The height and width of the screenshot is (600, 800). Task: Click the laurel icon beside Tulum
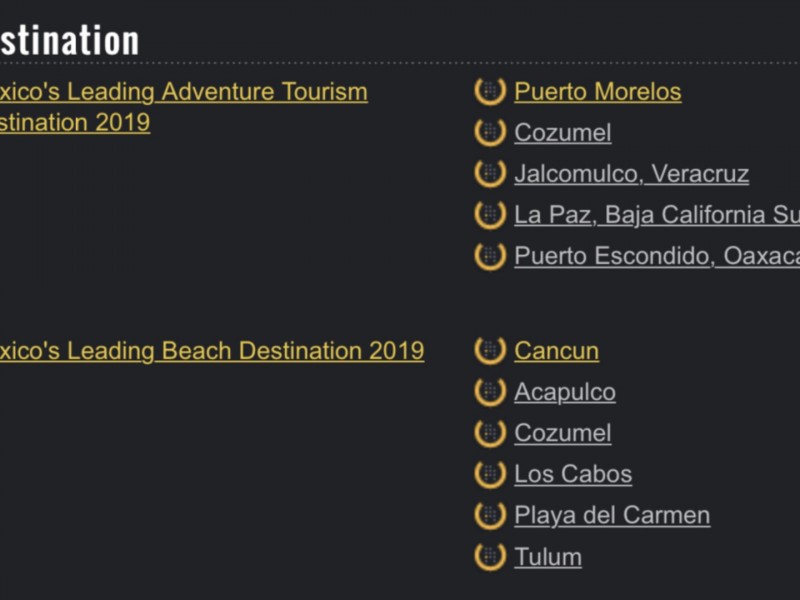pos(490,557)
